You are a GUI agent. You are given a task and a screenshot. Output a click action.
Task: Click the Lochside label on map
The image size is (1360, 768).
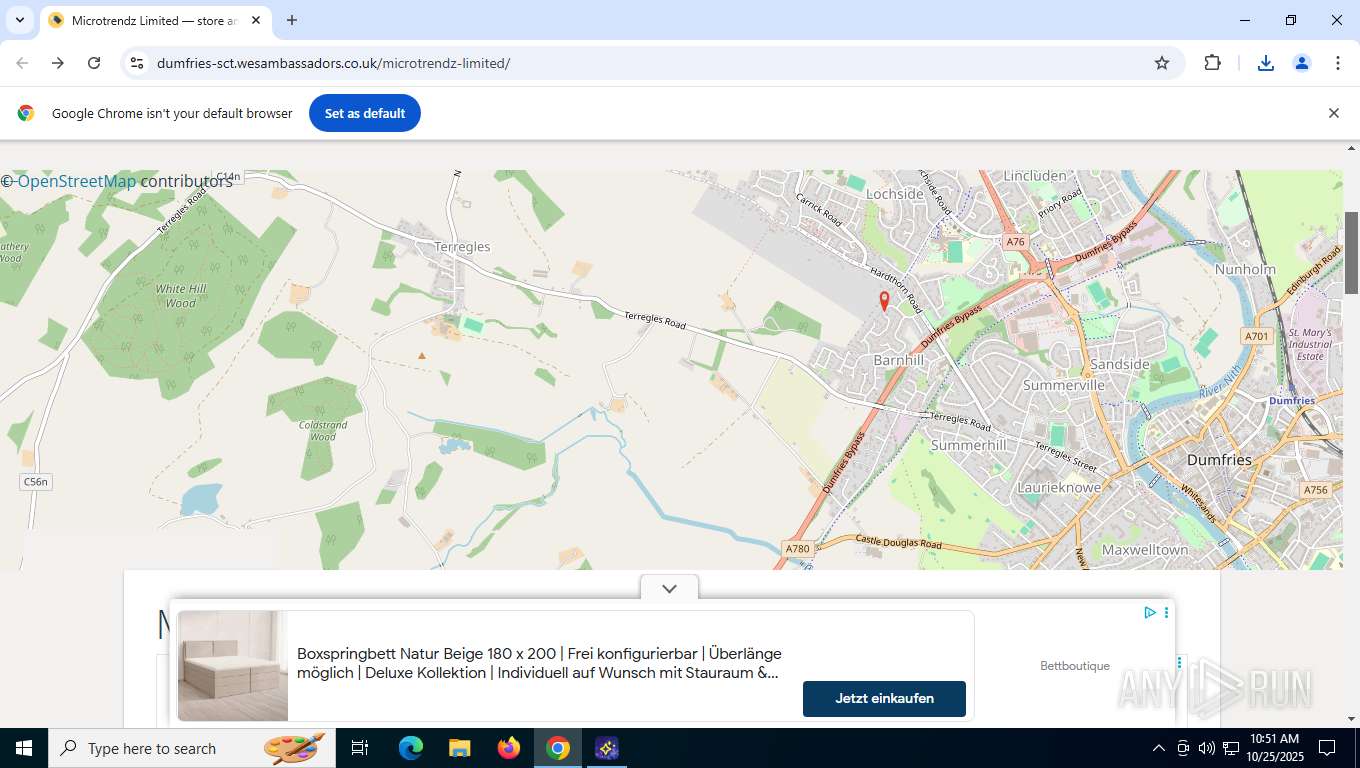895,194
